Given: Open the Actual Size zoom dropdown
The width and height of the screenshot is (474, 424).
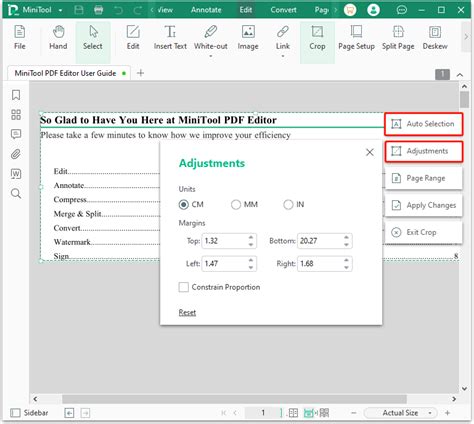Looking at the screenshot, I should [x=430, y=413].
